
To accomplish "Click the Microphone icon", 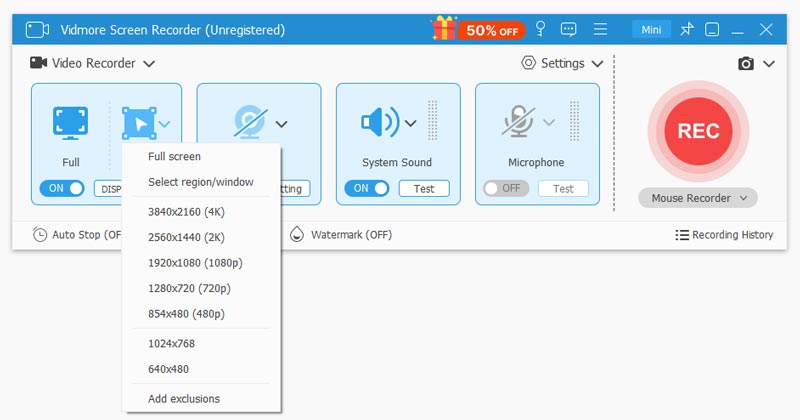I will [518, 123].
